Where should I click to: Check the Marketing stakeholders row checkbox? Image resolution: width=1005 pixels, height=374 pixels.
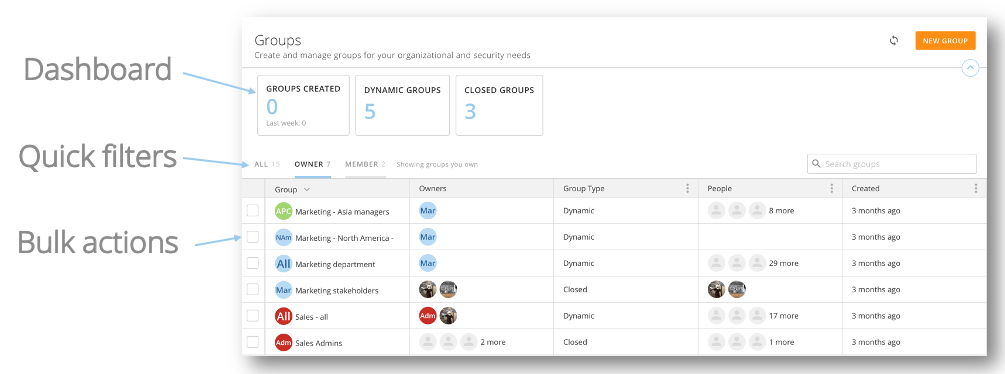(253, 289)
